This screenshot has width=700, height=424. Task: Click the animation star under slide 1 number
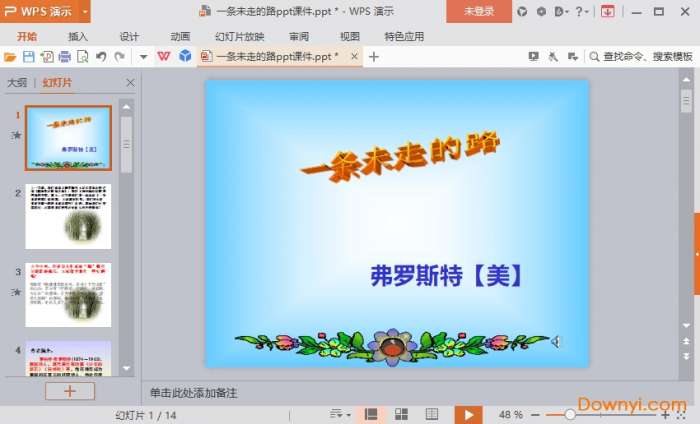(x=17, y=135)
